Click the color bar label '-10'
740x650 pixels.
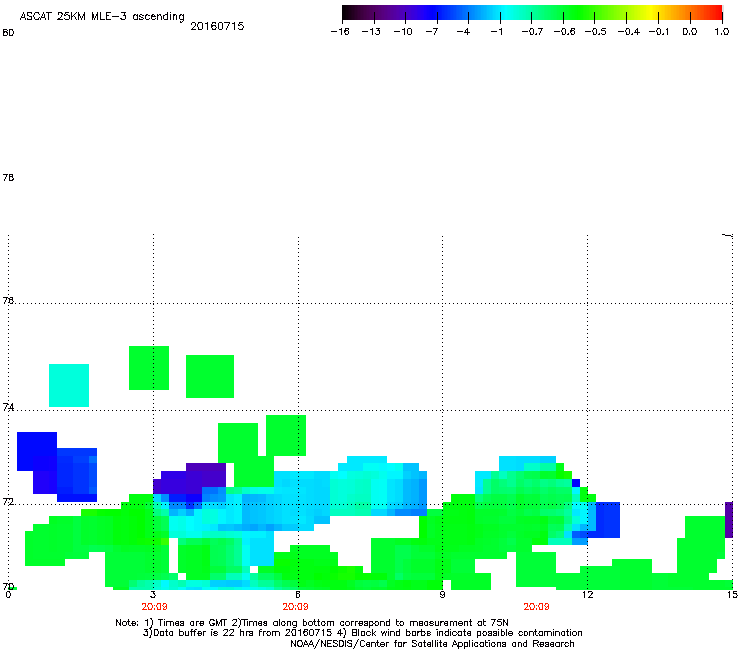pos(403,32)
